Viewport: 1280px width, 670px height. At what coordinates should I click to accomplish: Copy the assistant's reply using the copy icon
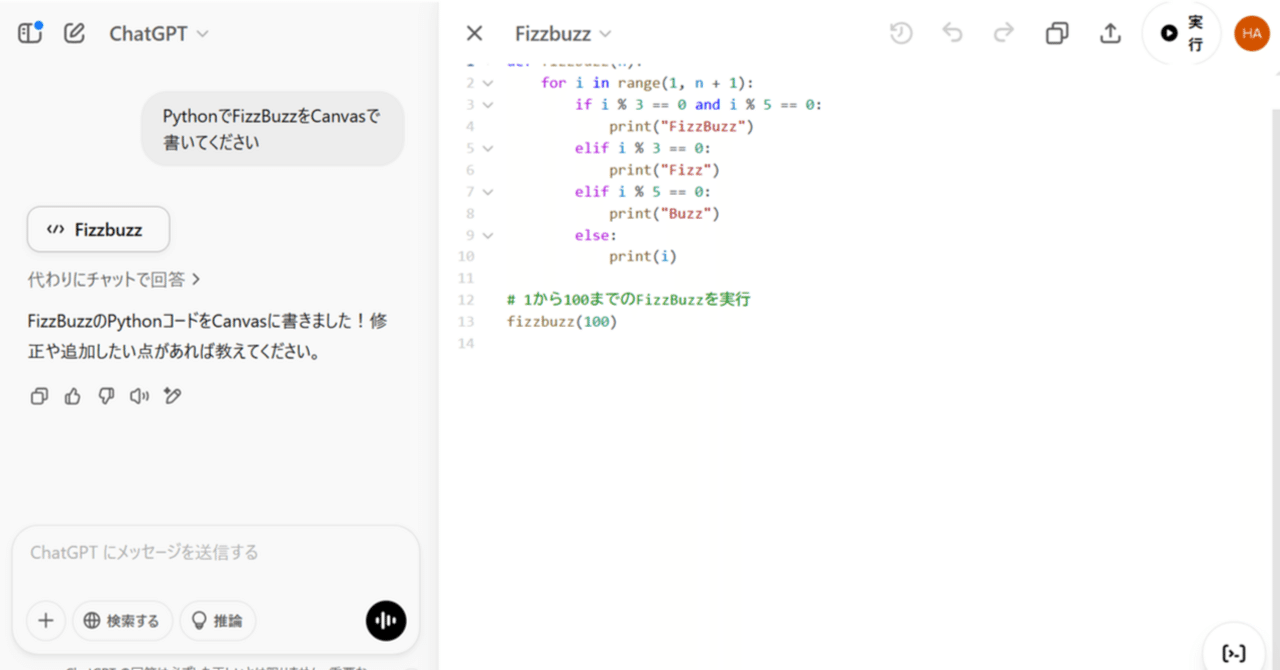pyautogui.click(x=38, y=396)
